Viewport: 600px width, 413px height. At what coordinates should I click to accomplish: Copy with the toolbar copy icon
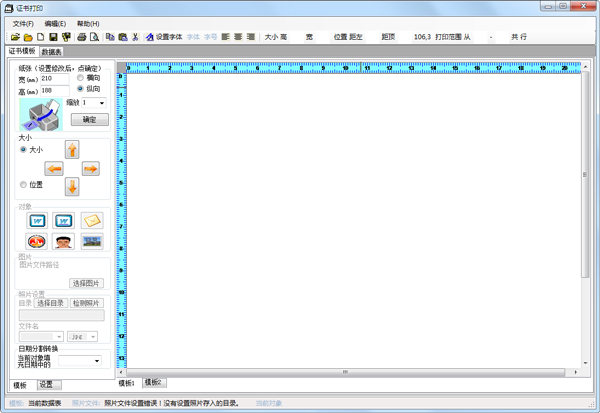[110, 37]
